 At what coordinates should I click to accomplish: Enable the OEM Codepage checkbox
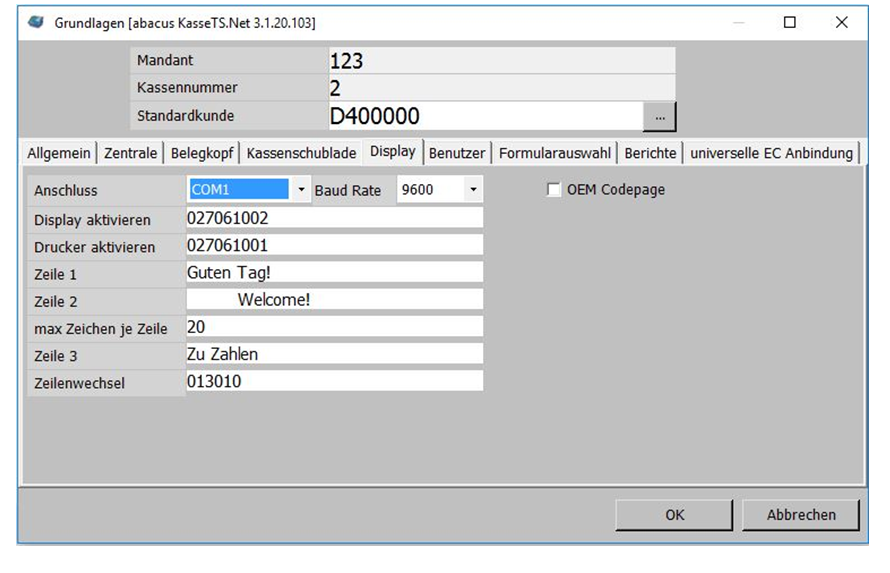coord(554,190)
